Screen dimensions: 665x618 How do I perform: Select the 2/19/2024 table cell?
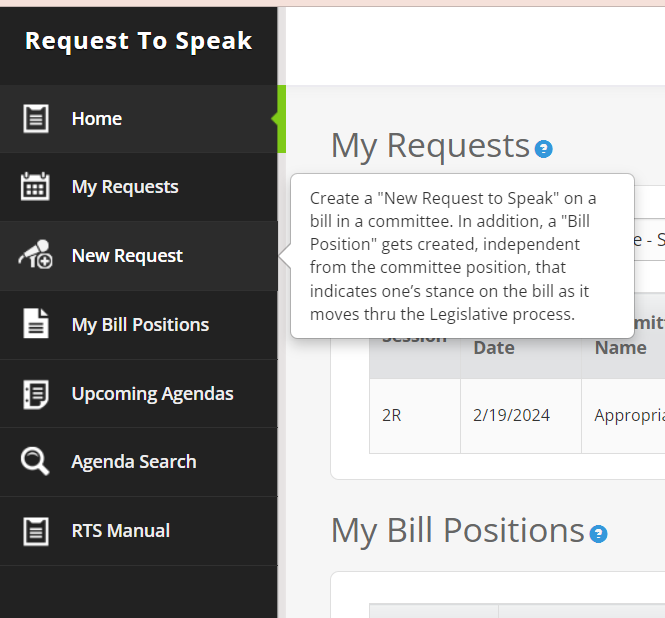coord(521,416)
